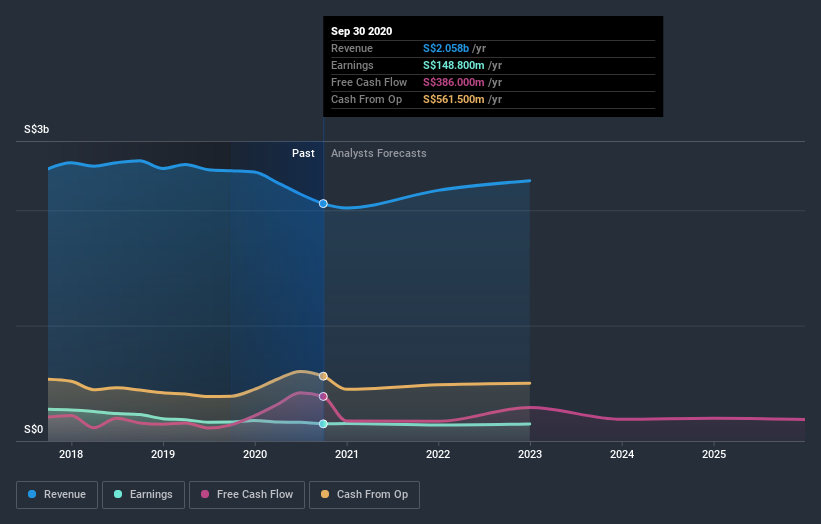
Task: Click the Free Cash Flow pink data point
Action: [x=323, y=396]
